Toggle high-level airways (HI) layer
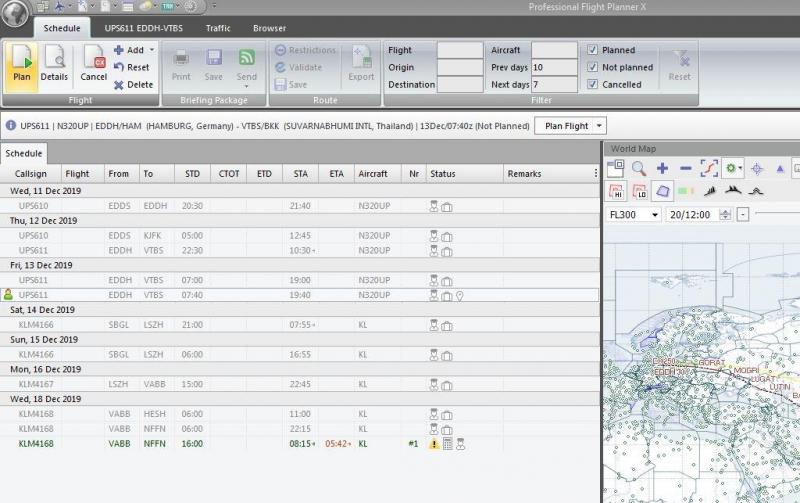This screenshot has width=800, height=503. pyautogui.click(x=617, y=191)
